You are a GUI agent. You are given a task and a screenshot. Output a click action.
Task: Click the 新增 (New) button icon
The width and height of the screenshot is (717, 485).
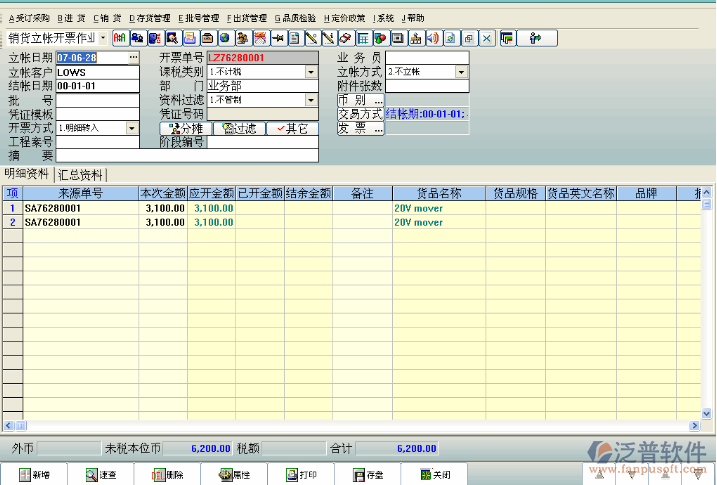(24, 474)
